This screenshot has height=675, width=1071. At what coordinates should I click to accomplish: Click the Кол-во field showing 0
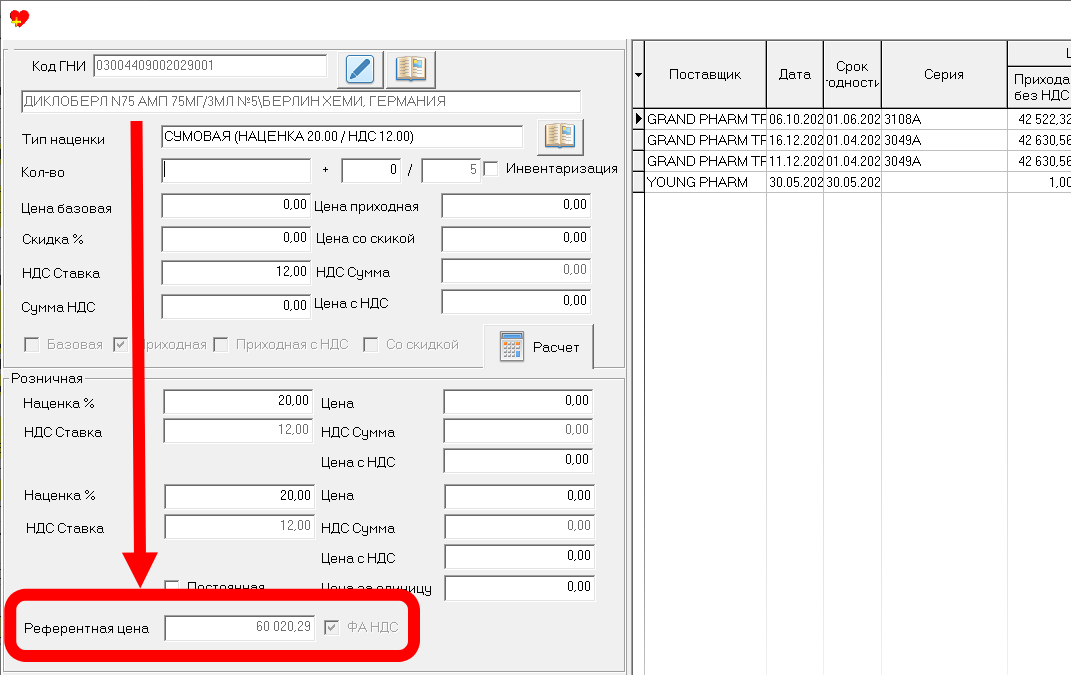(371, 171)
